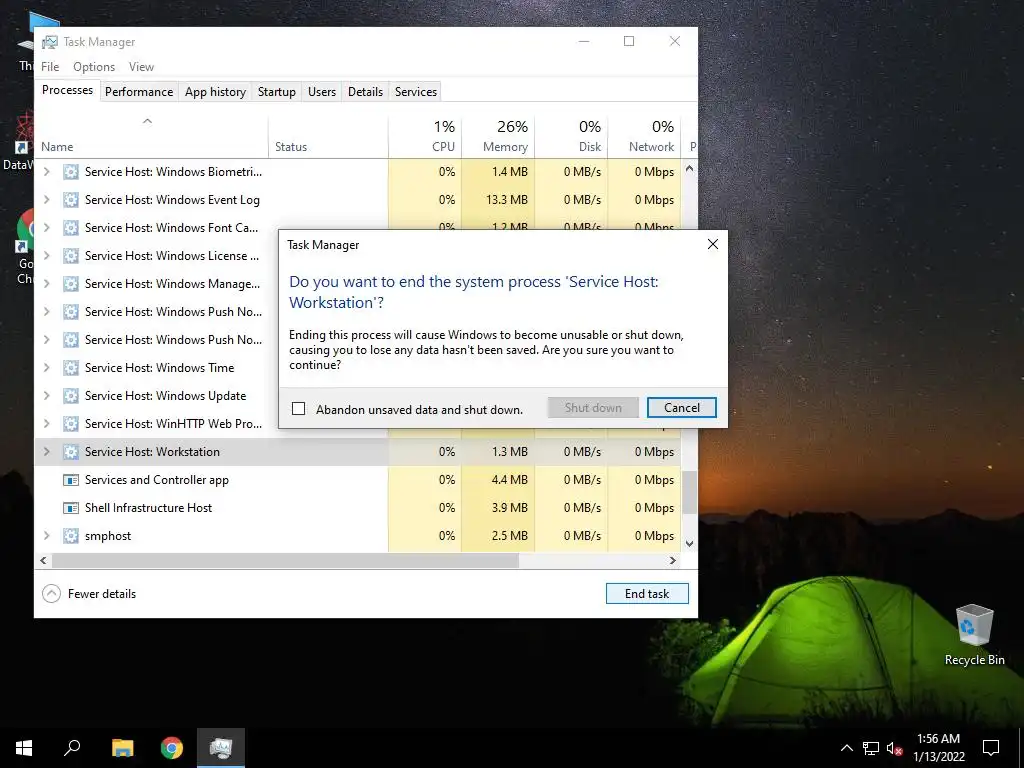Viewport: 1024px width, 768px height.
Task: Click gear icon of Windows License service
Action: pyautogui.click(x=71, y=256)
